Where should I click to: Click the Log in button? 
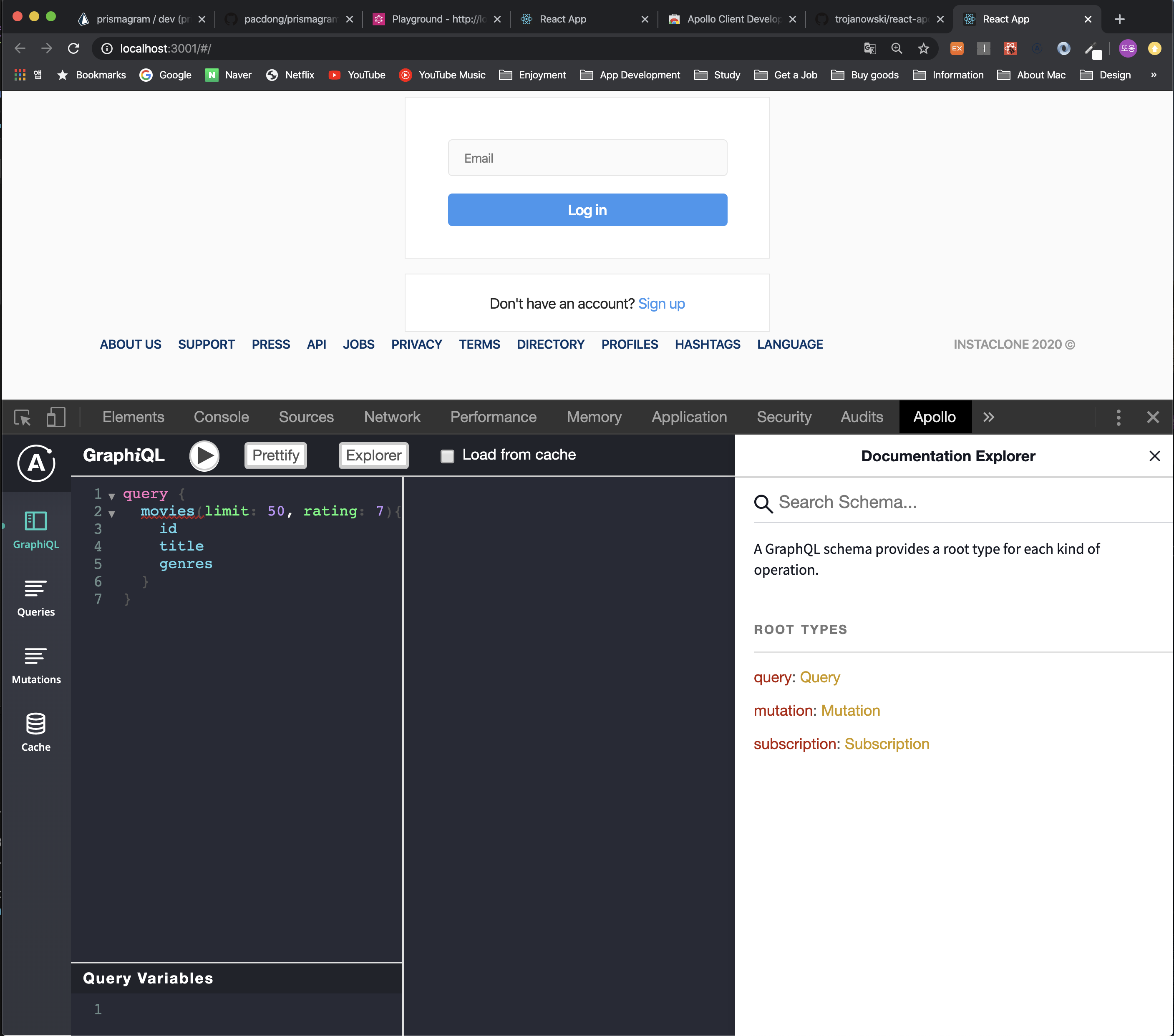click(x=587, y=210)
